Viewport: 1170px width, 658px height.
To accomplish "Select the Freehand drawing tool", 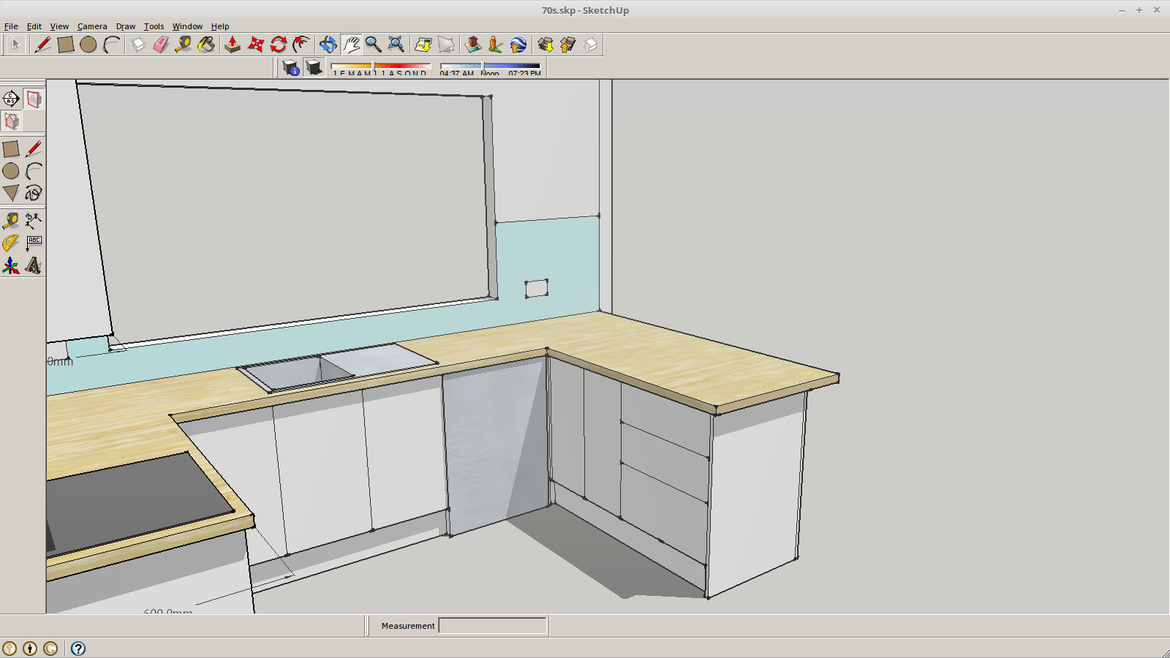I will pos(34,193).
